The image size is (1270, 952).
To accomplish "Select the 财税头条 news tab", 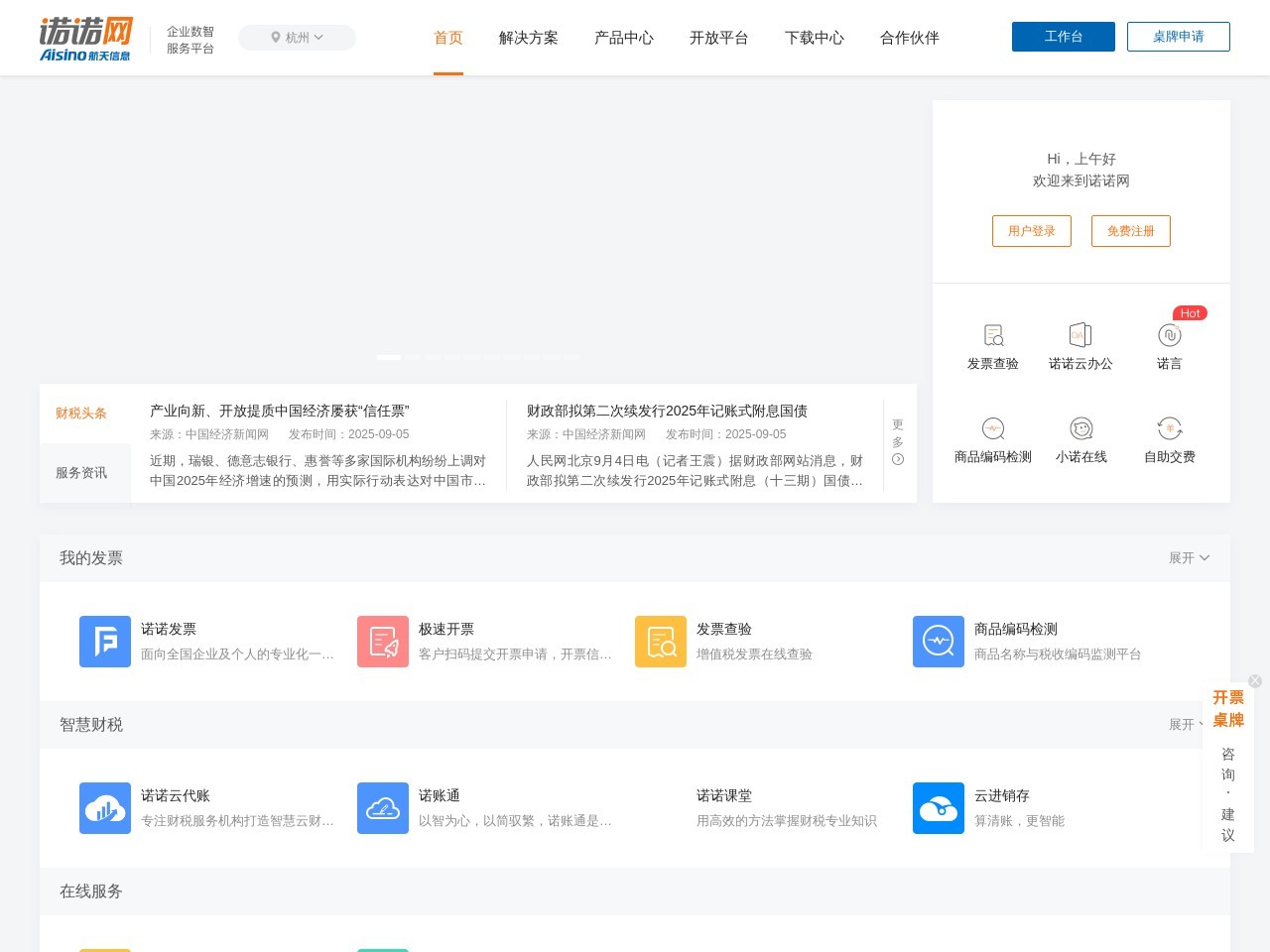I will tap(85, 414).
